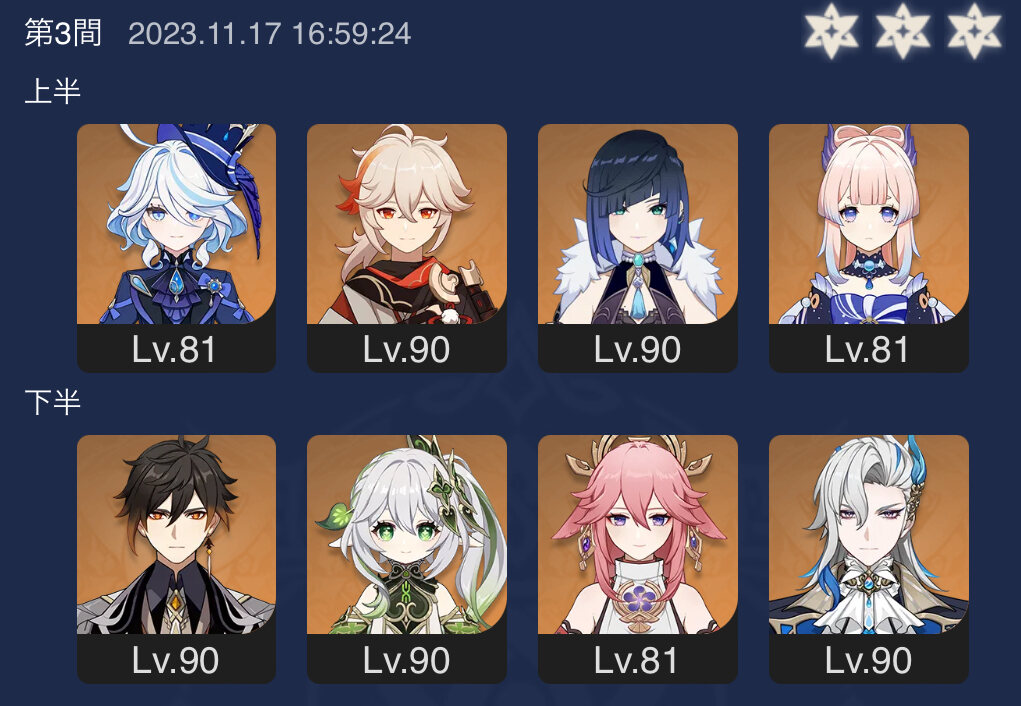Click Lv.90 label under Neuvillette
This screenshot has height=706, width=1021.
868,660
